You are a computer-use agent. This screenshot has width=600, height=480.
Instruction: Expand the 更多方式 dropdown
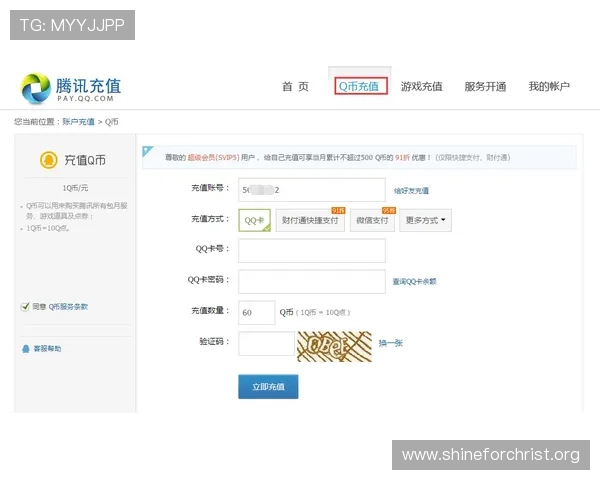425,220
